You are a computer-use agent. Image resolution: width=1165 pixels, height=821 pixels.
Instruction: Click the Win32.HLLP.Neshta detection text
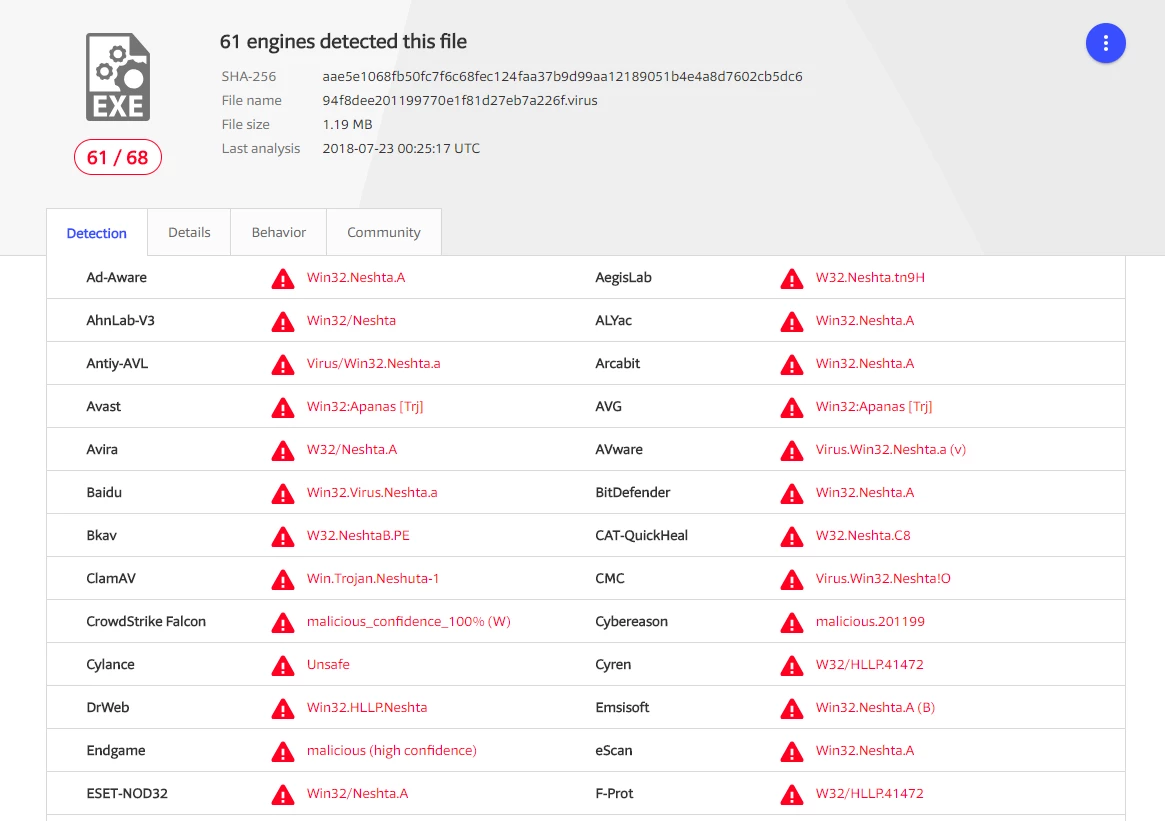(367, 707)
